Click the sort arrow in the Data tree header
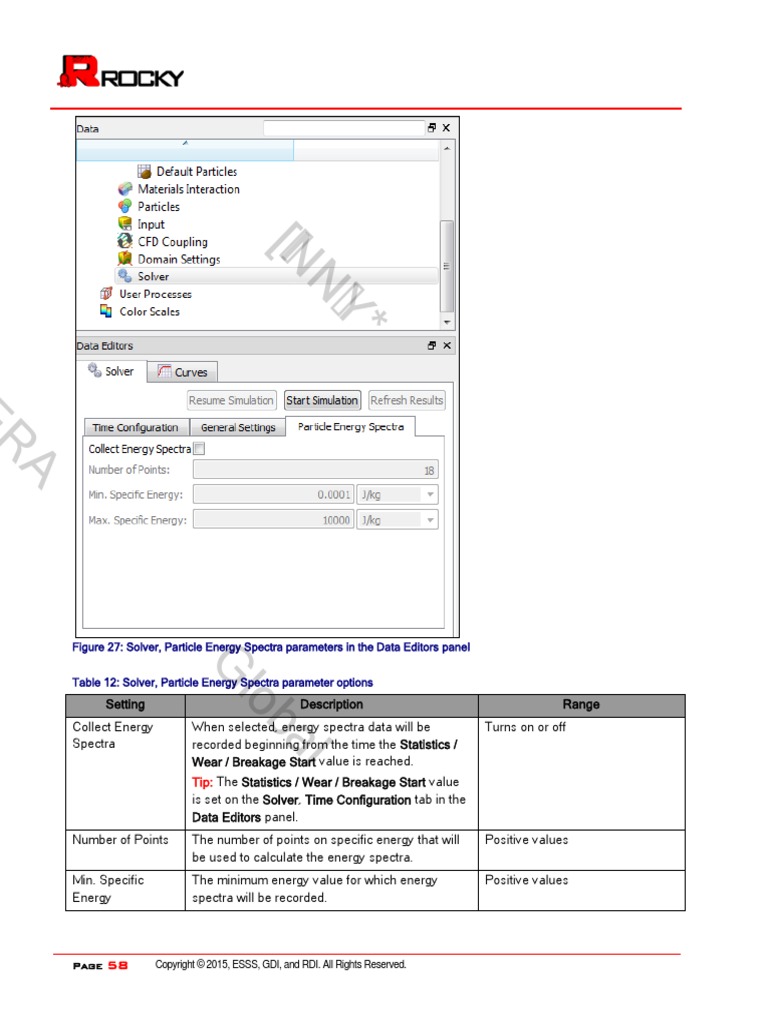 tap(185, 142)
